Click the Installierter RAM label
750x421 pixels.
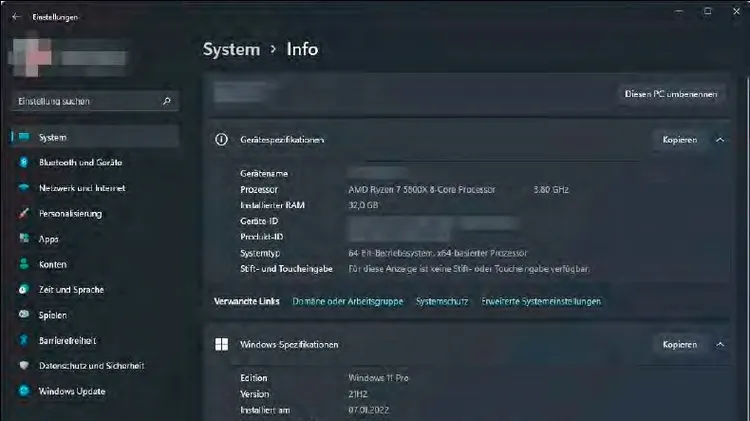coord(272,205)
